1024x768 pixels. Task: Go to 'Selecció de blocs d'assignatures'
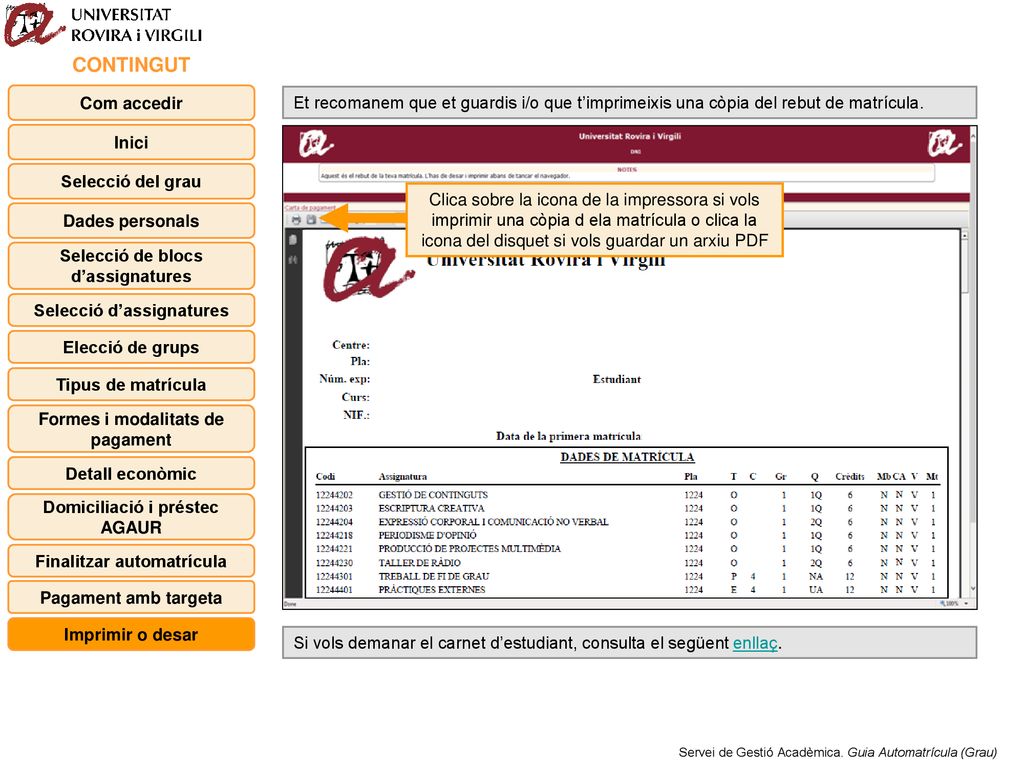pyautogui.click(x=131, y=266)
